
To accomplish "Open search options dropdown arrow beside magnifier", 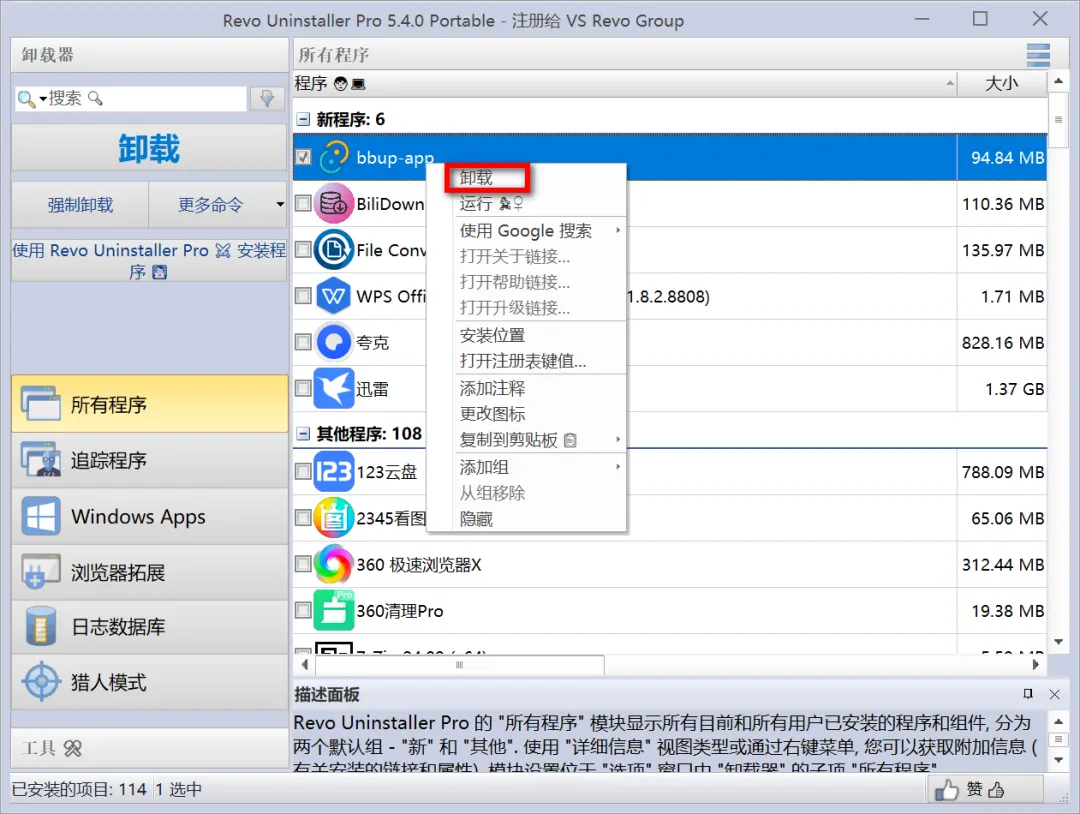I will 43,98.
